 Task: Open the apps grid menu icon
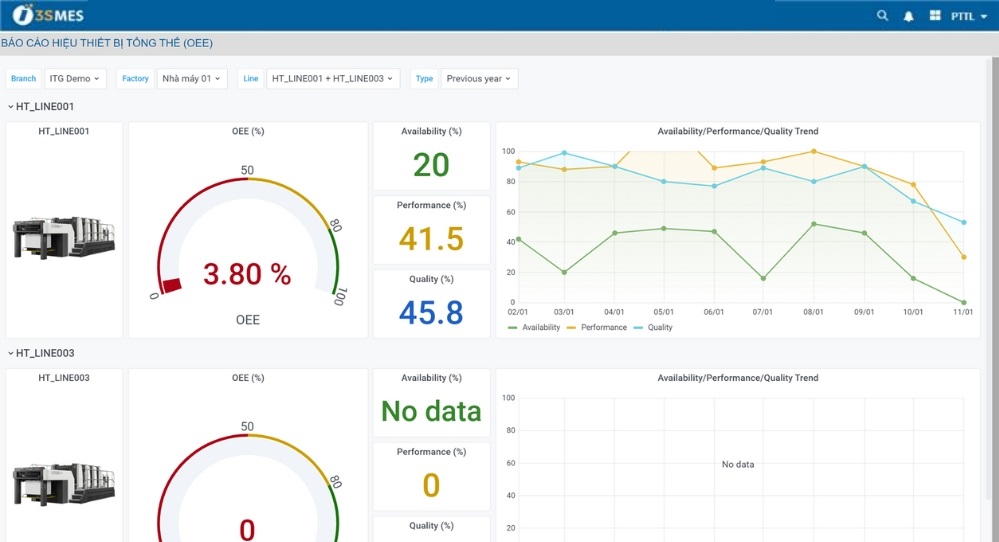[x=935, y=16]
